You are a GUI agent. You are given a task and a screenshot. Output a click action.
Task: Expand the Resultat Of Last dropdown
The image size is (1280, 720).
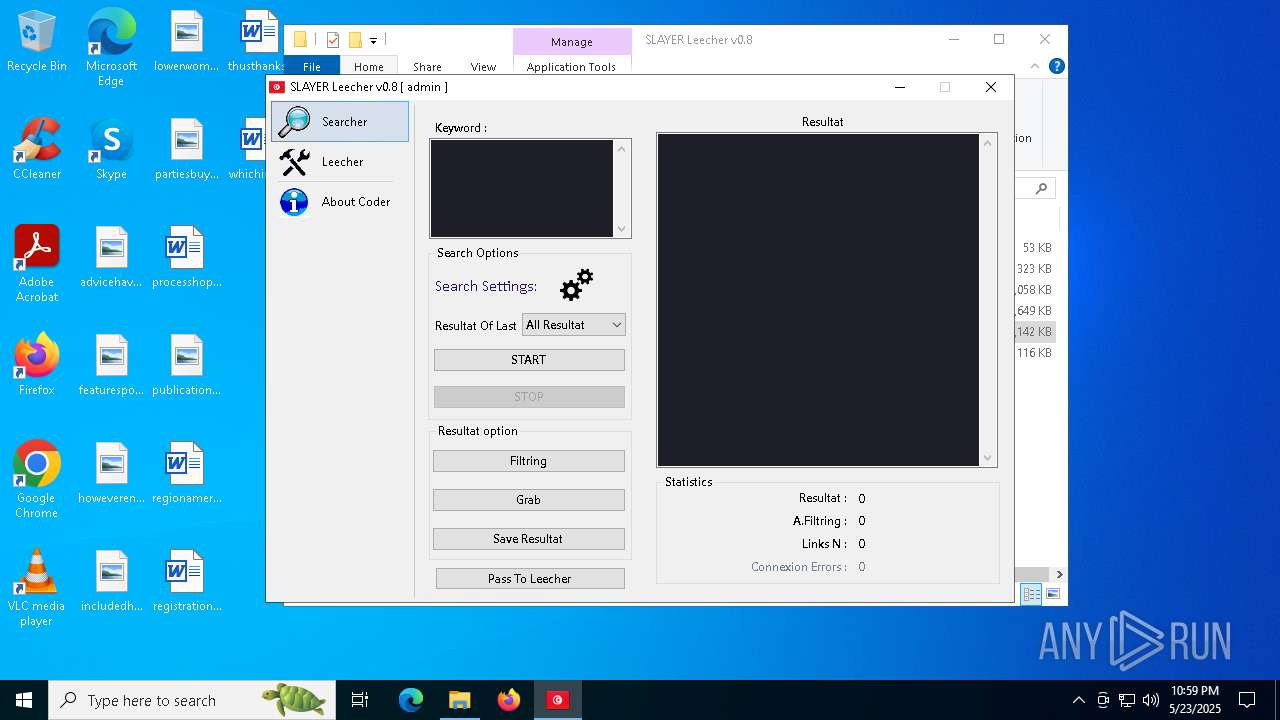coord(574,325)
